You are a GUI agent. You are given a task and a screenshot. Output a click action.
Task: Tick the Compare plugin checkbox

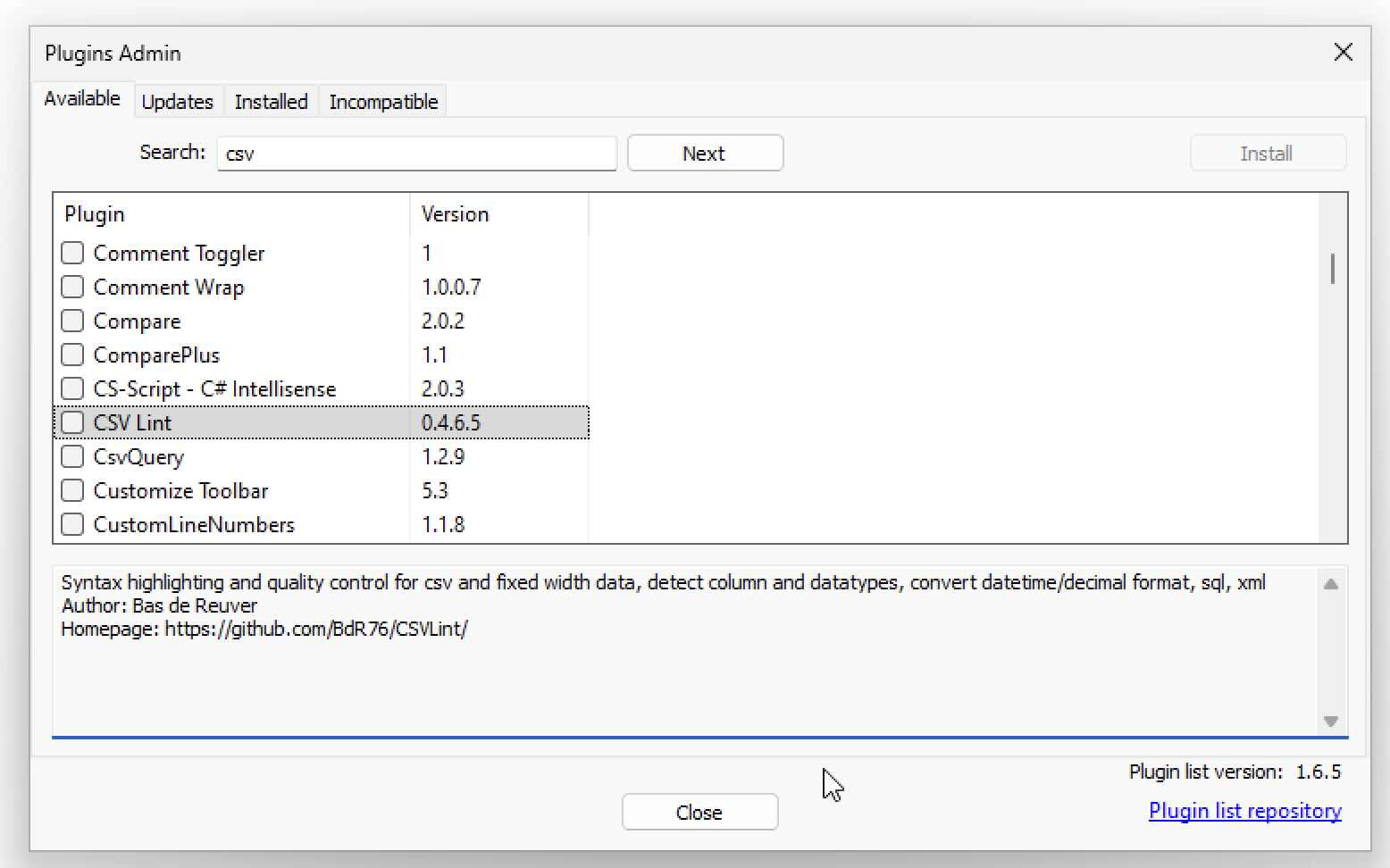pos(72,321)
